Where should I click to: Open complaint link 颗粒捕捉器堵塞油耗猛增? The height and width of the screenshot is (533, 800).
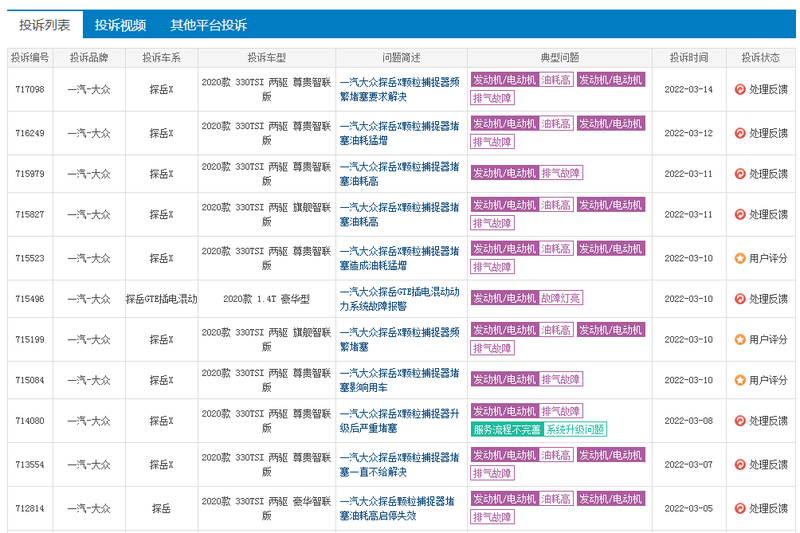coord(399,133)
